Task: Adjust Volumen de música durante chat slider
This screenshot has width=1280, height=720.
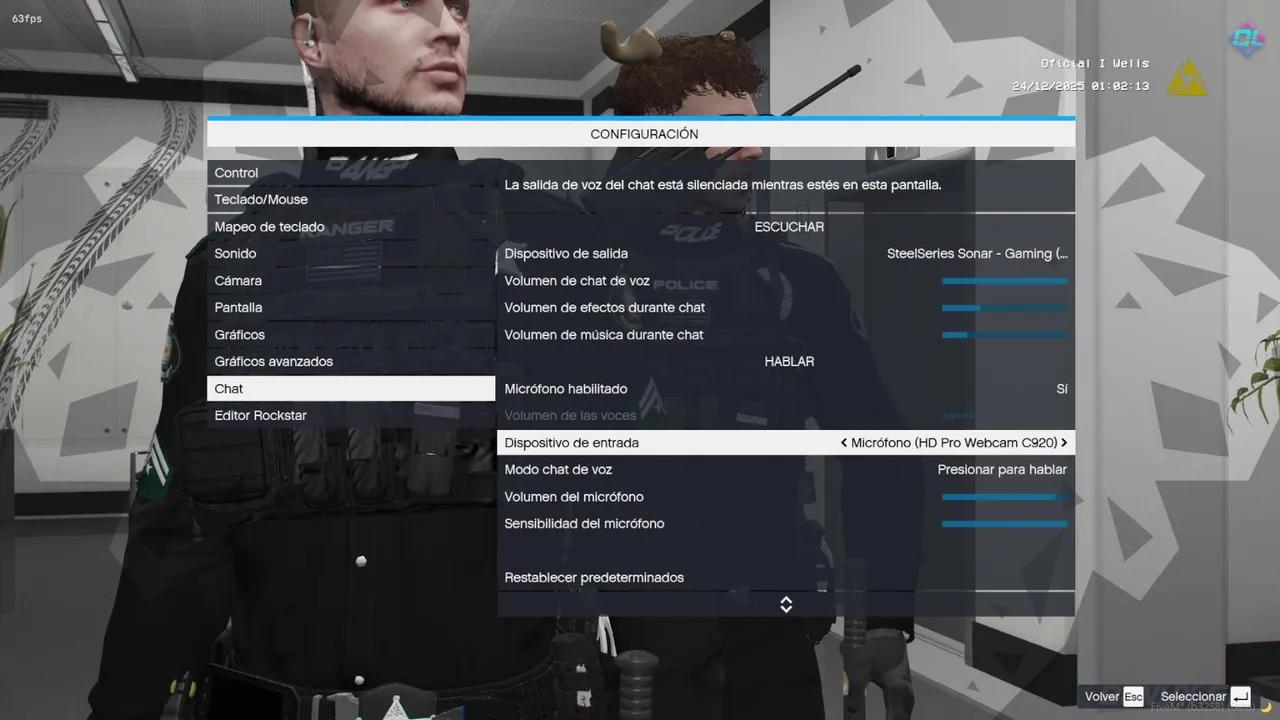Action: (x=1005, y=335)
